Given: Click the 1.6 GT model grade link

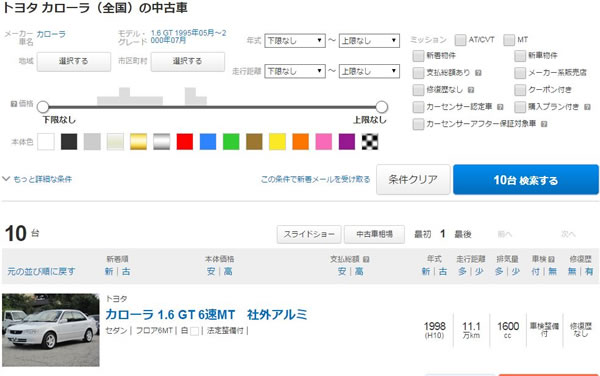Looking at the screenshot, I should (x=188, y=37).
